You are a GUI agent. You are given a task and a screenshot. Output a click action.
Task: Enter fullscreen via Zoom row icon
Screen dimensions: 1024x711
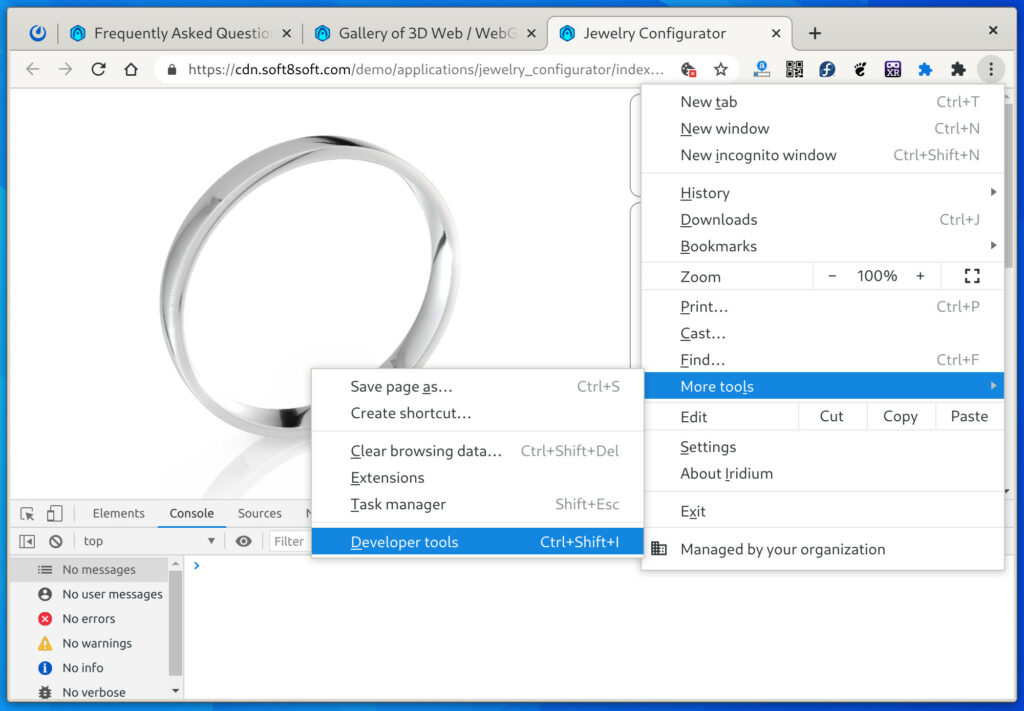pyautogui.click(x=972, y=276)
